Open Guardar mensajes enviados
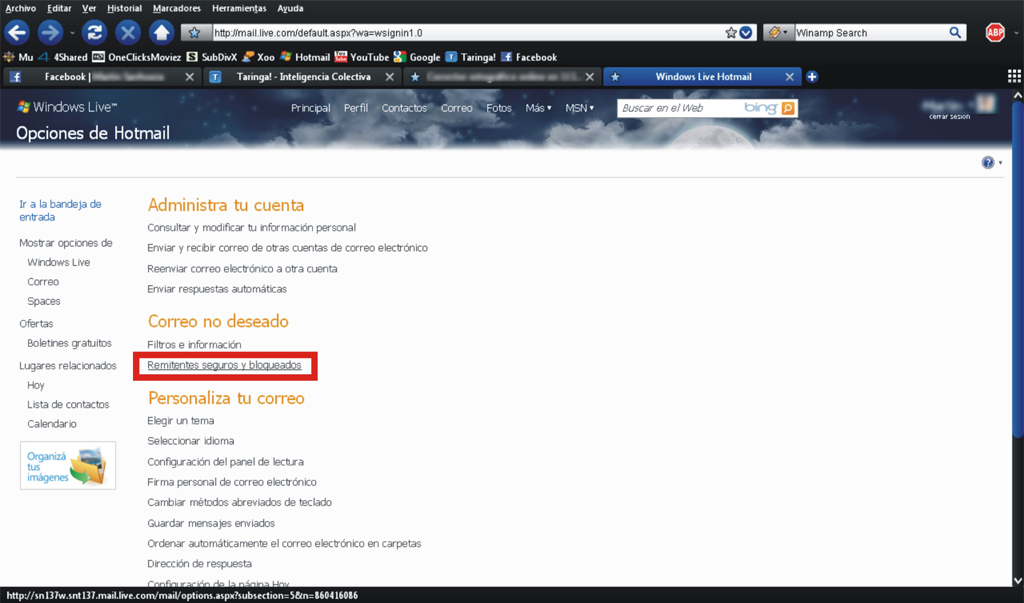The image size is (1024, 603). tap(211, 523)
